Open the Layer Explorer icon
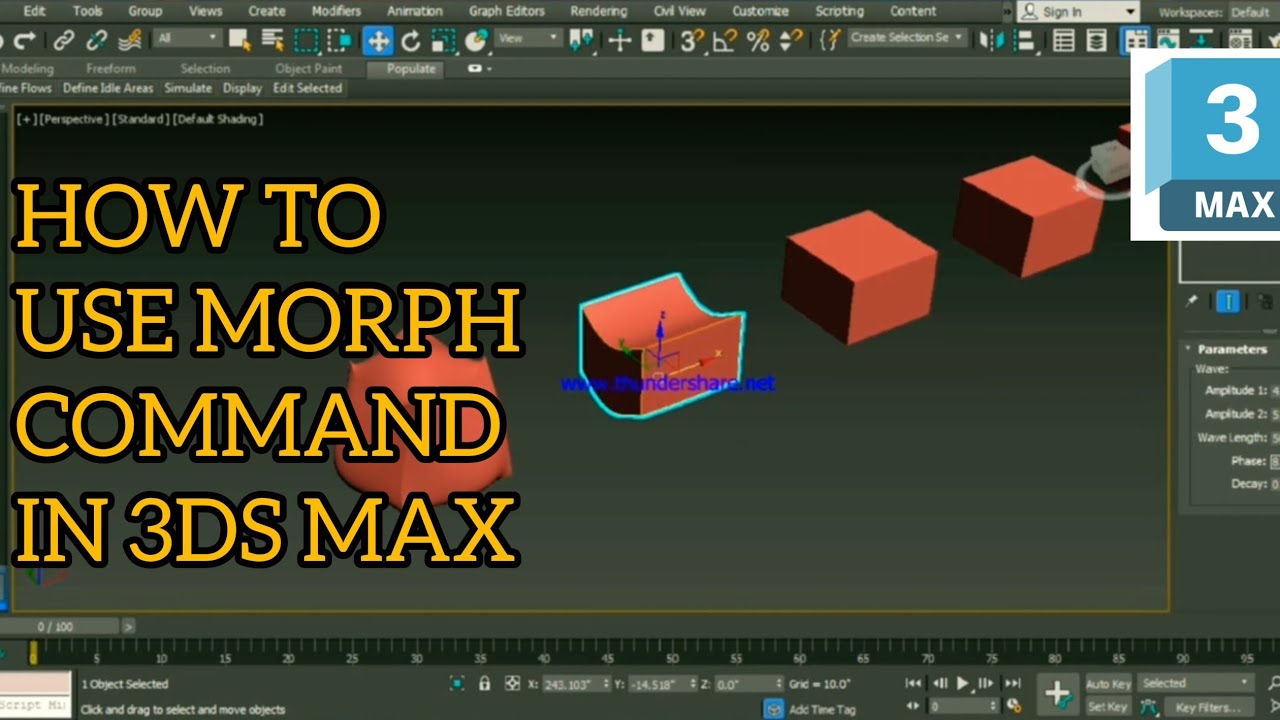Viewport: 1280px width, 720px height. click(1097, 41)
